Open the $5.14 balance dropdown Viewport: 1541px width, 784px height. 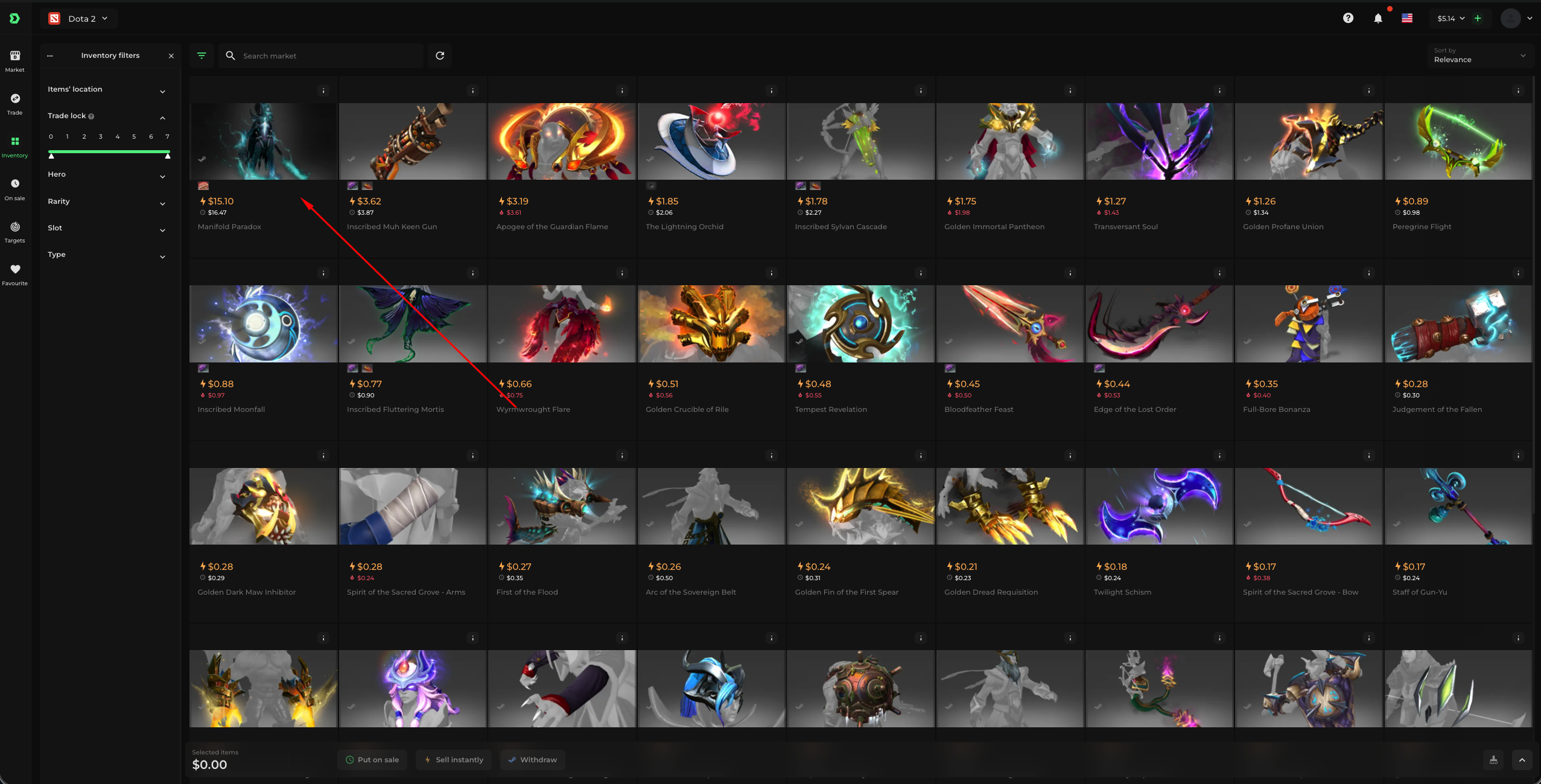coord(1450,19)
